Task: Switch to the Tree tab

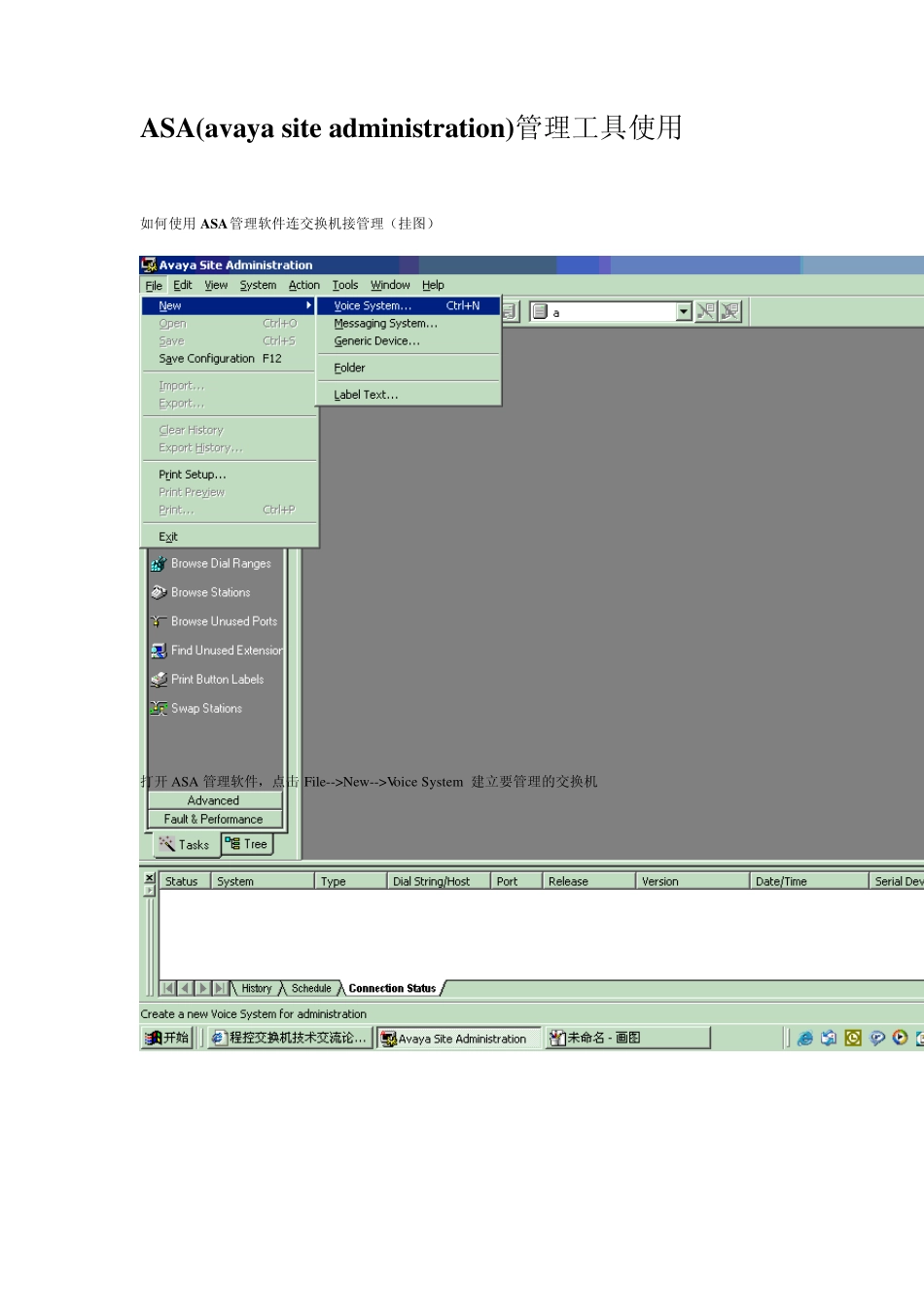Action: coord(248,844)
